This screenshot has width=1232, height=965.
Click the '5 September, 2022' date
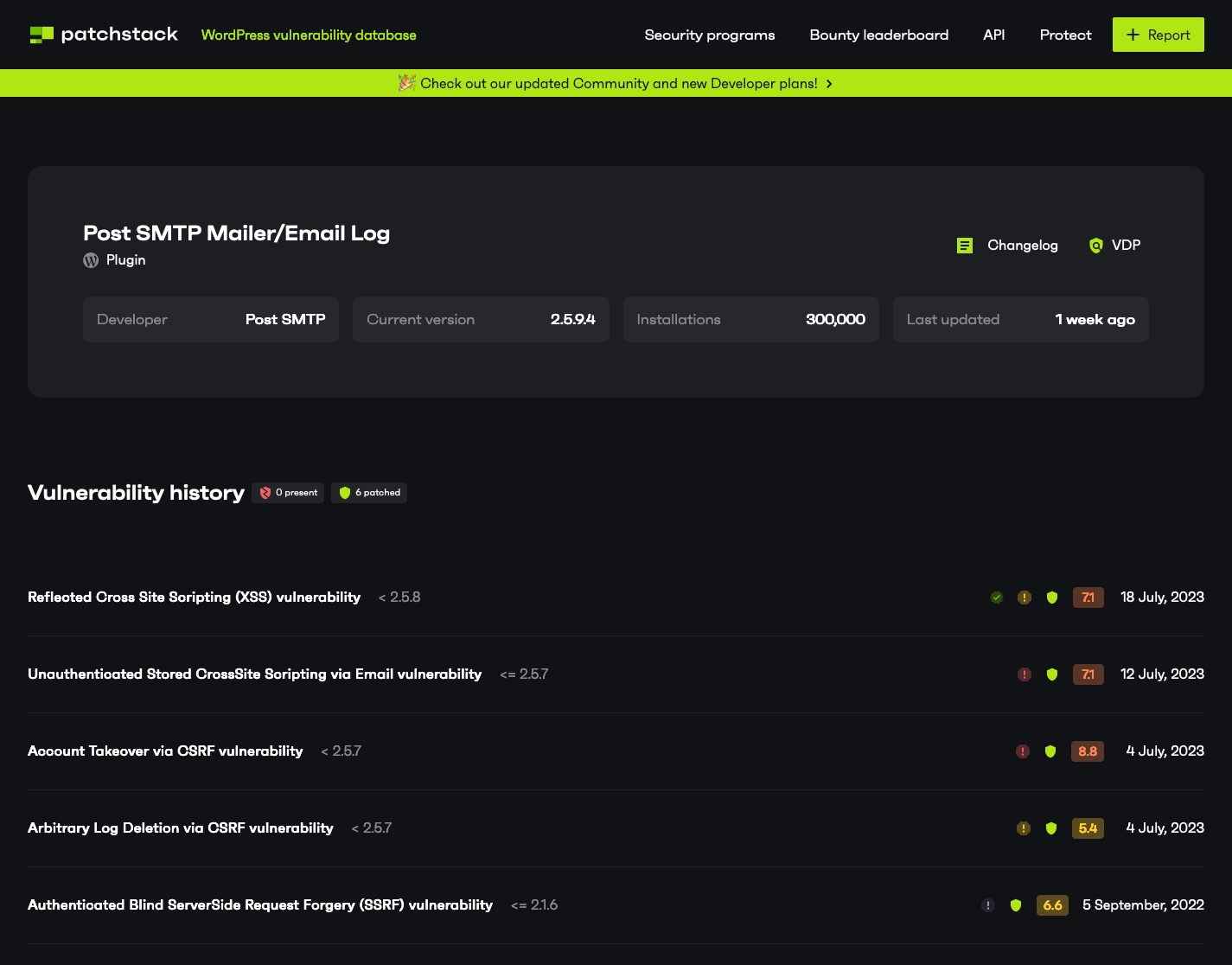(1143, 905)
